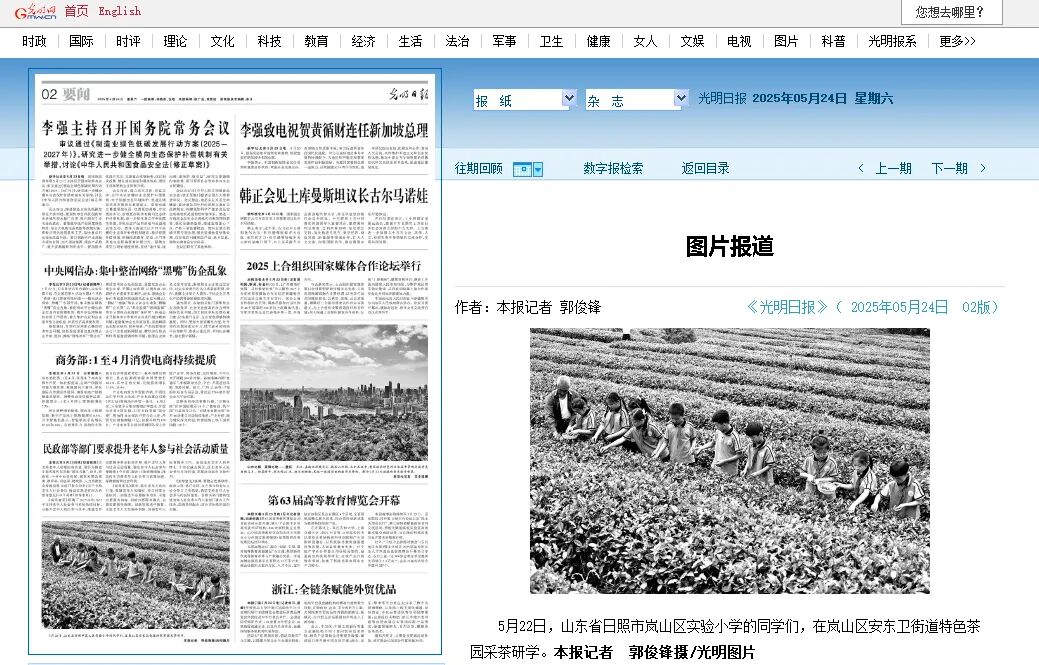1039x665 pixels.
Task: Click the 《光明日报》 source link
Action: click(787, 307)
